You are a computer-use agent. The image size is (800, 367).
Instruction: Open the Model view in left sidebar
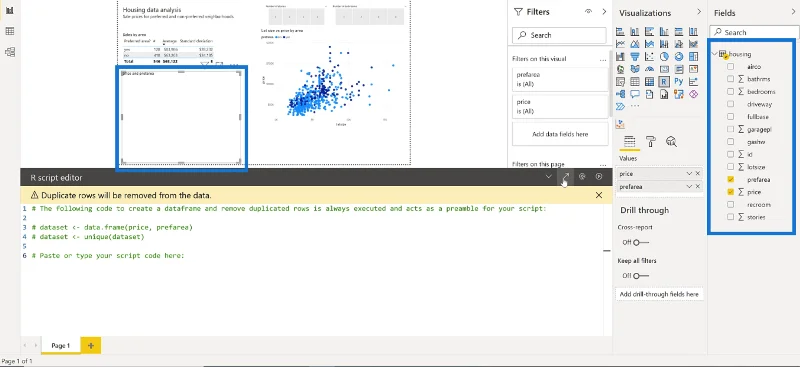click(9, 52)
